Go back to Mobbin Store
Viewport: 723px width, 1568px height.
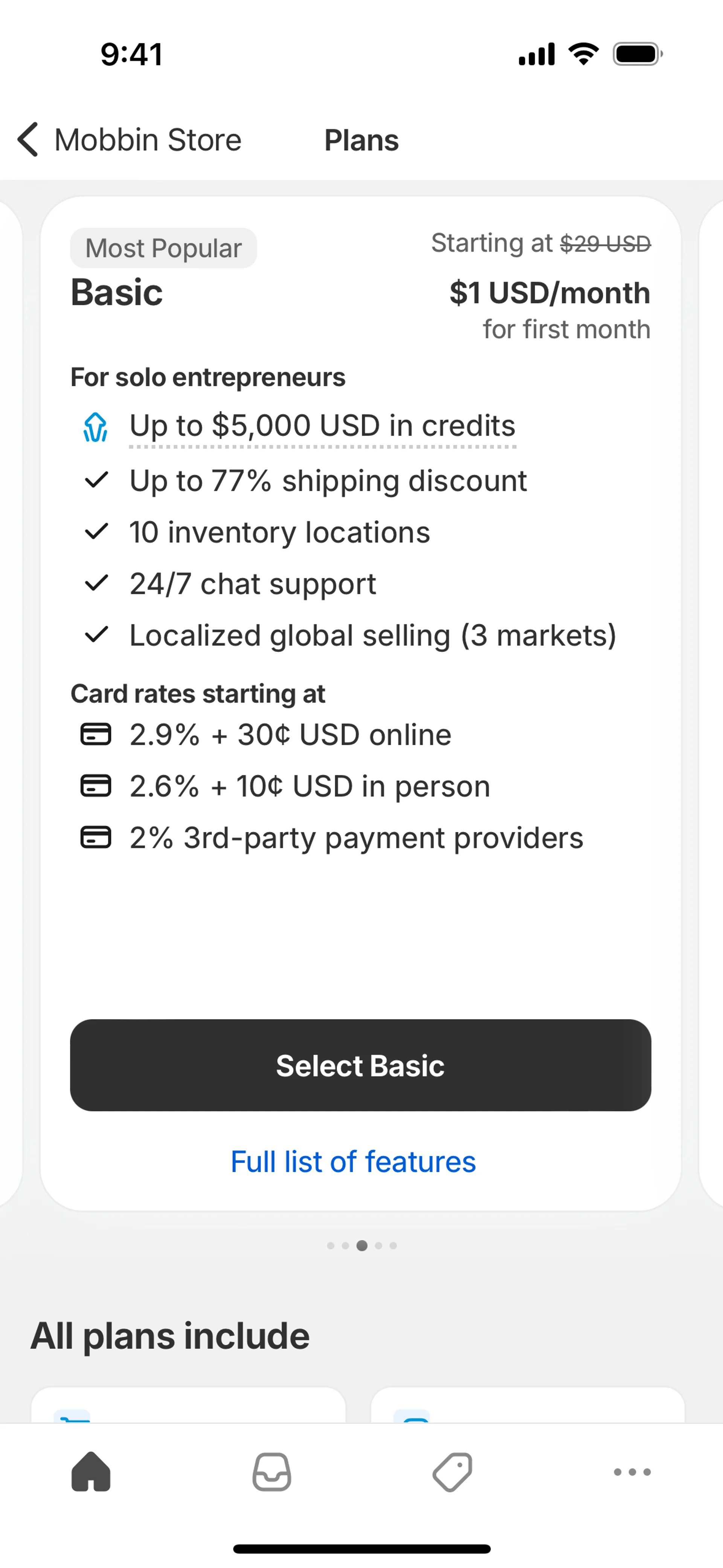[x=147, y=140]
